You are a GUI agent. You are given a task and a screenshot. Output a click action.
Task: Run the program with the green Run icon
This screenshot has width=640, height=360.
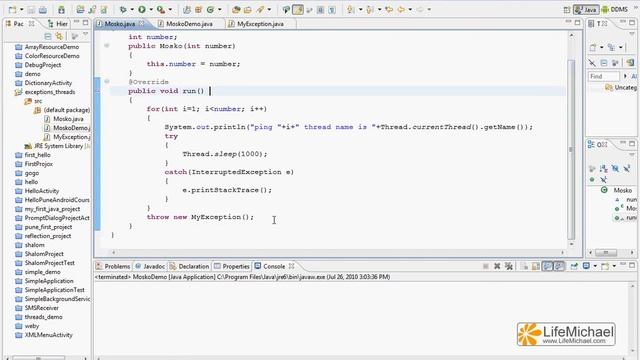(x=142, y=9)
